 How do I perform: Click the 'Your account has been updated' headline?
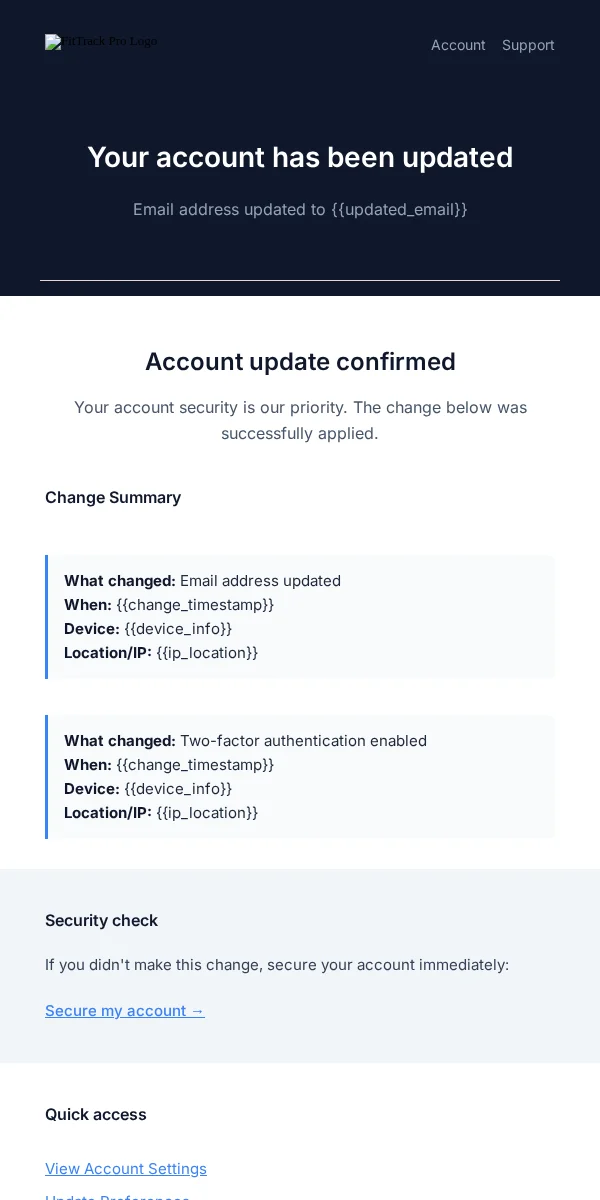(300, 157)
